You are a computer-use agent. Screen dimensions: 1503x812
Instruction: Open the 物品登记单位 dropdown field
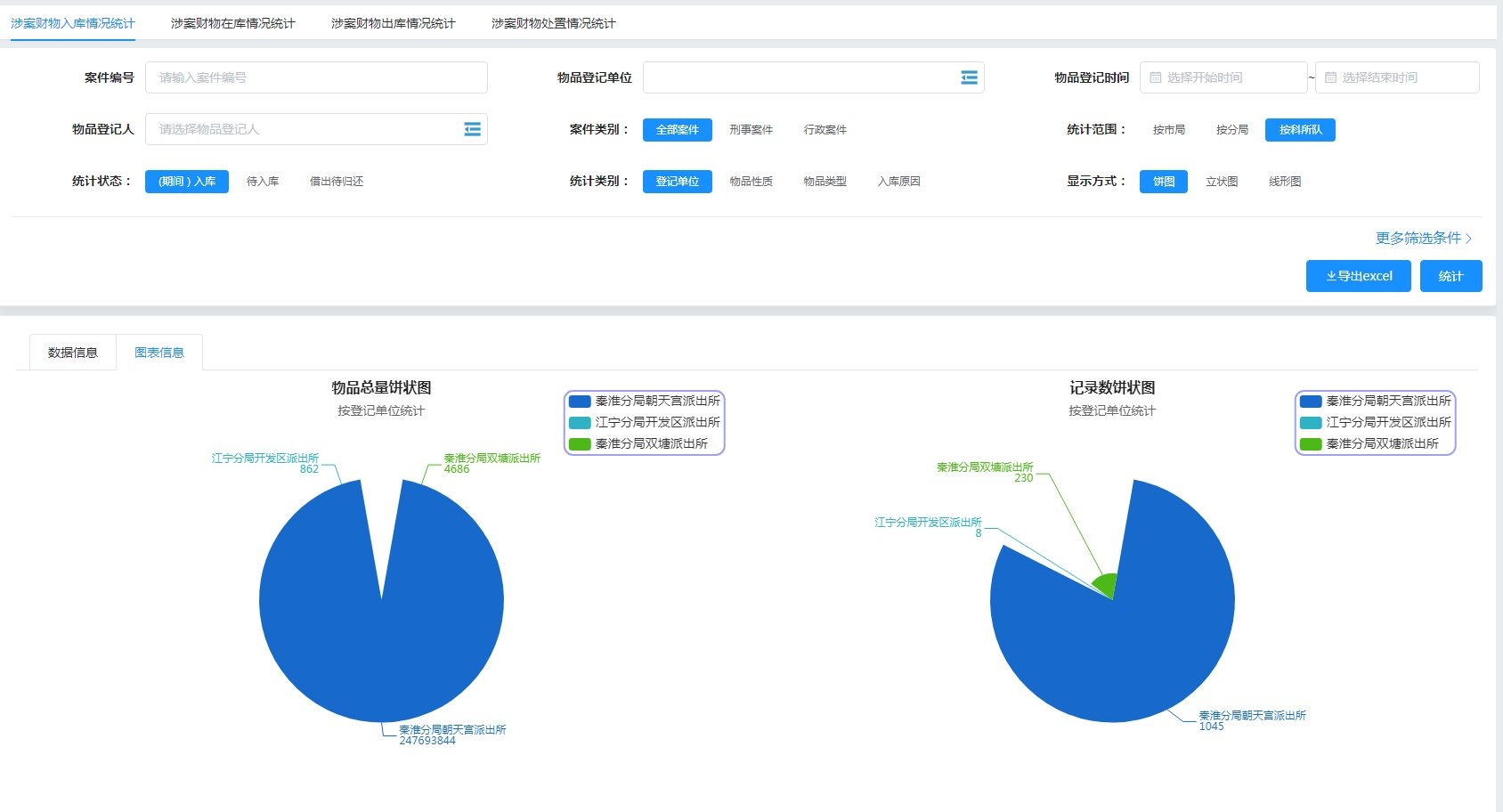click(x=813, y=77)
